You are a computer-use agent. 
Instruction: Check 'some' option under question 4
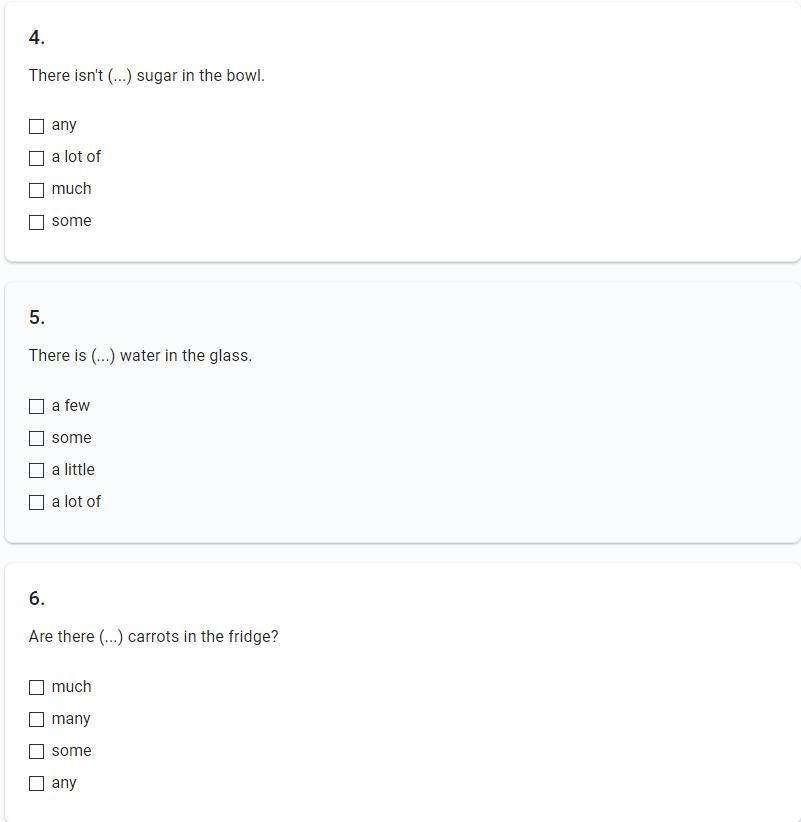point(37,222)
